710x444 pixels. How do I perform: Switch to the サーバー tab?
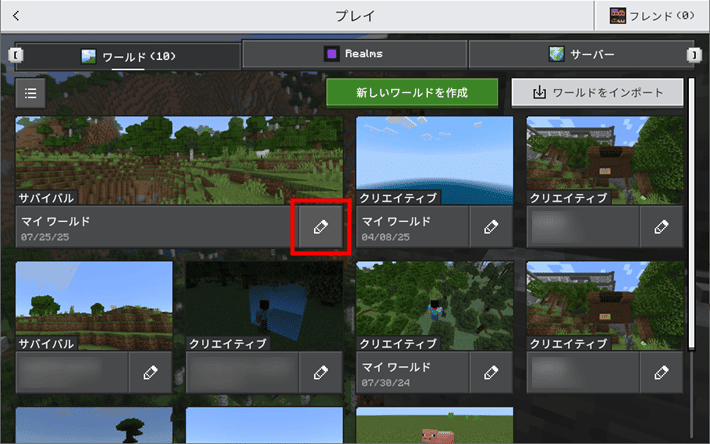tap(581, 54)
